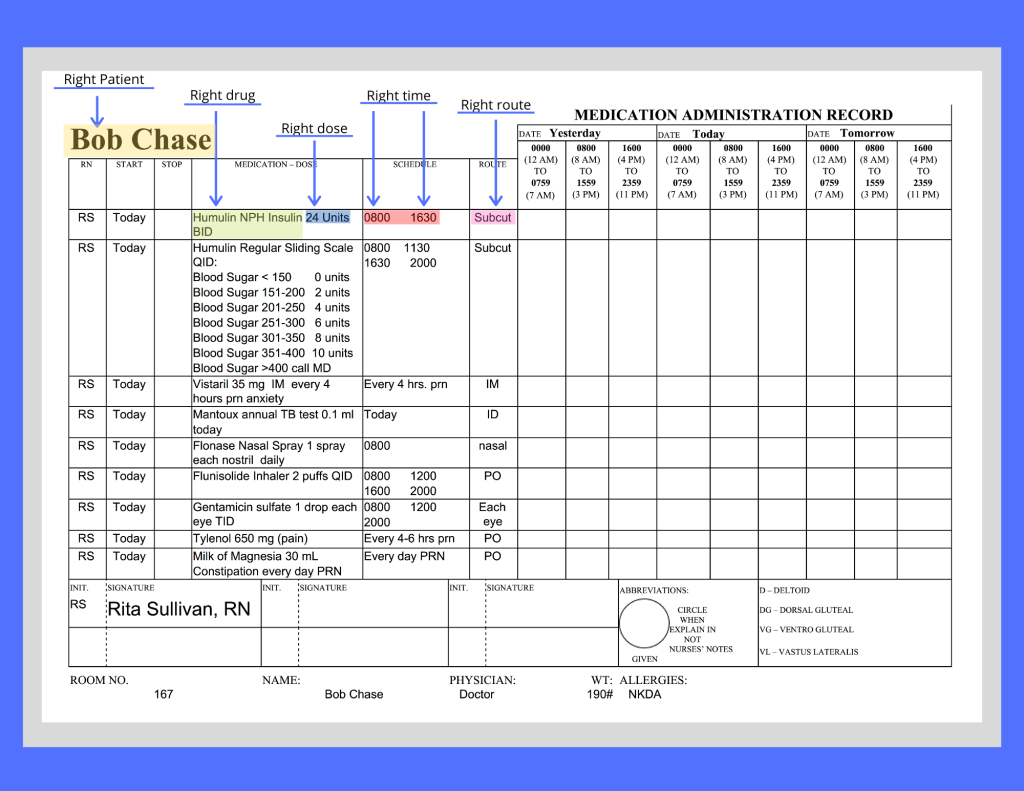Screen dimensions: 1024x791
Task: Select the highlighted 24 Units dose
Action: click(x=330, y=217)
